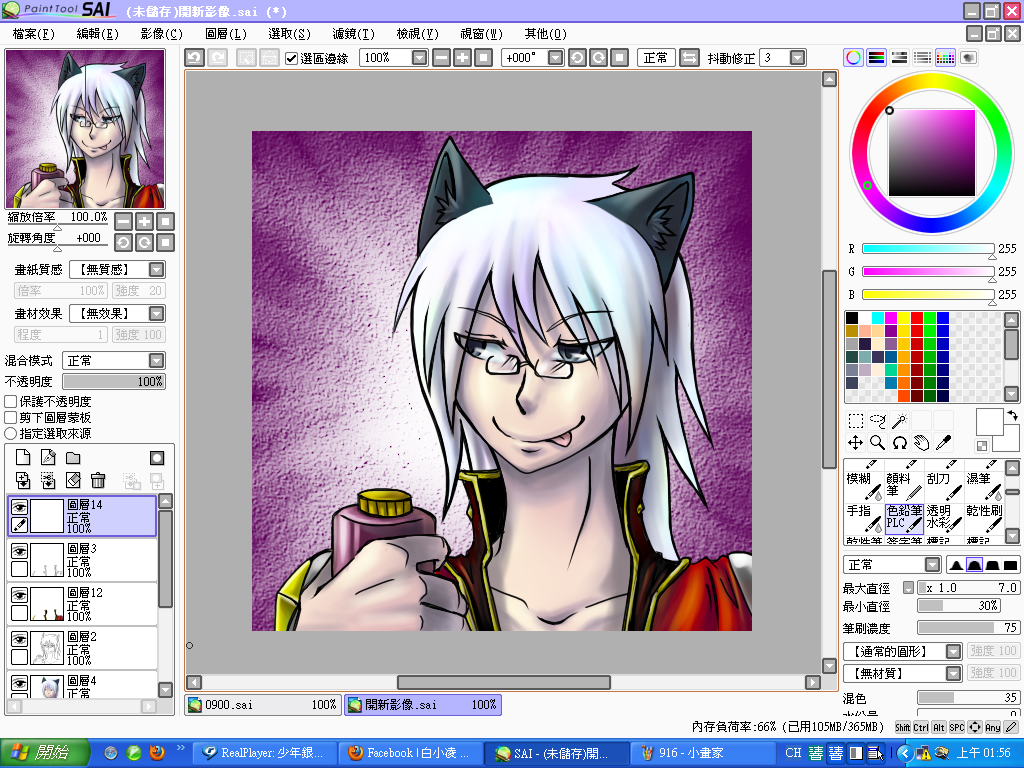Toggle the 選區邊緣 checkbox

pyautogui.click(x=292, y=59)
